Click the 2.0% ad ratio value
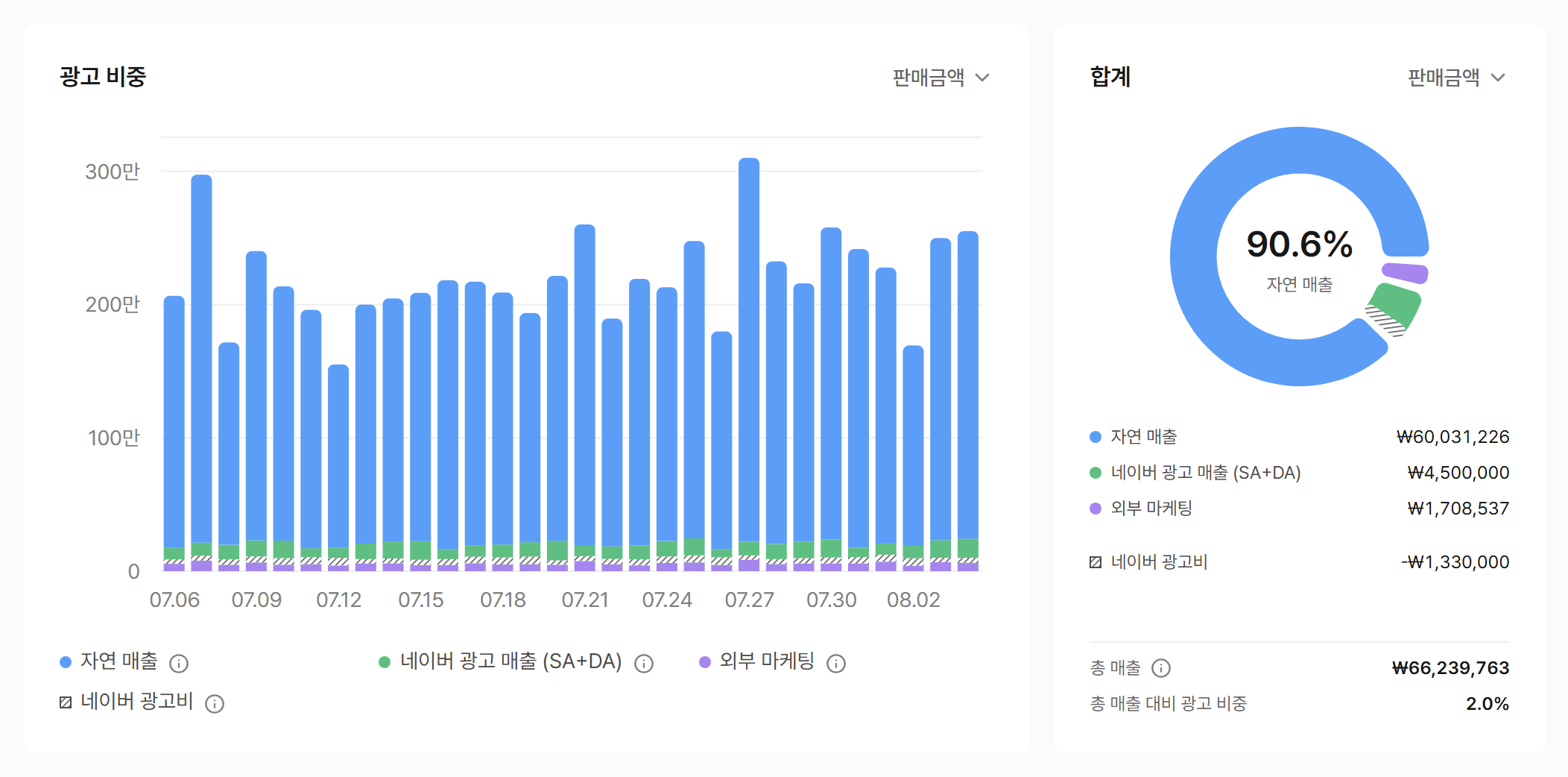Image resolution: width=1568 pixels, height=777 pixels. [1488, 704]
